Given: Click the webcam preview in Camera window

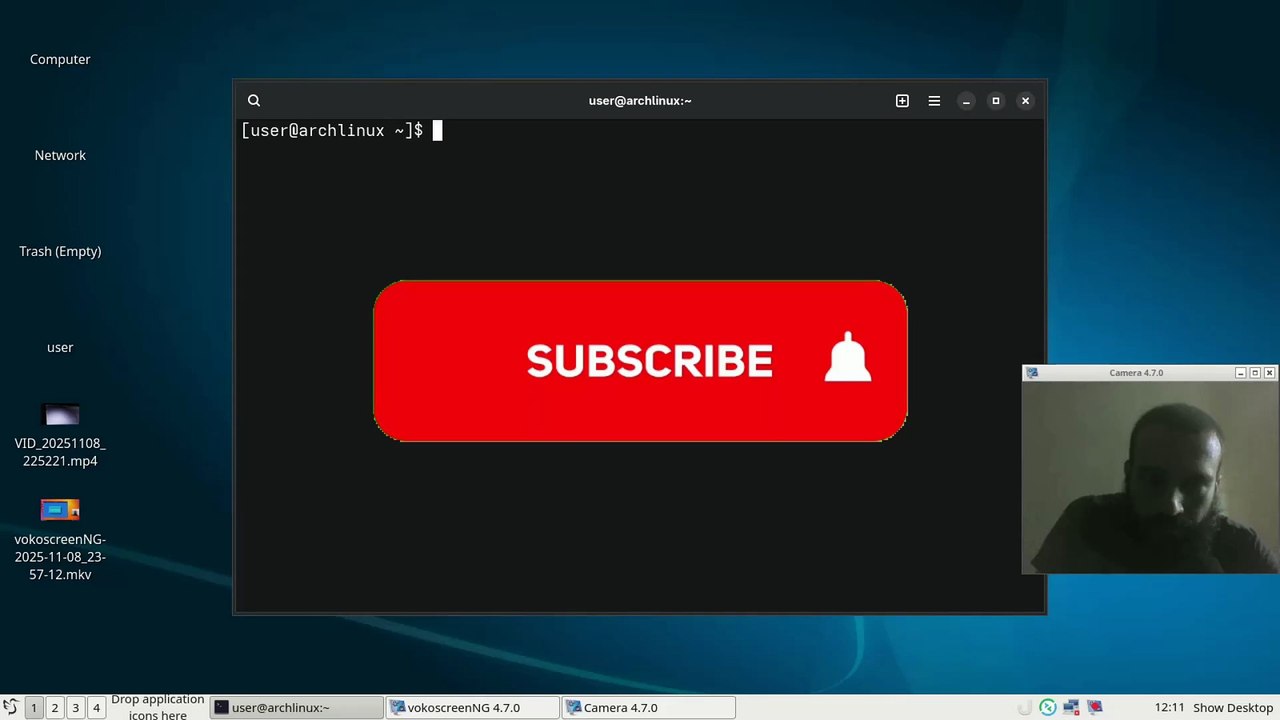Looking at the screenshot, I should pyautogui.click(x=1150, y=477).
